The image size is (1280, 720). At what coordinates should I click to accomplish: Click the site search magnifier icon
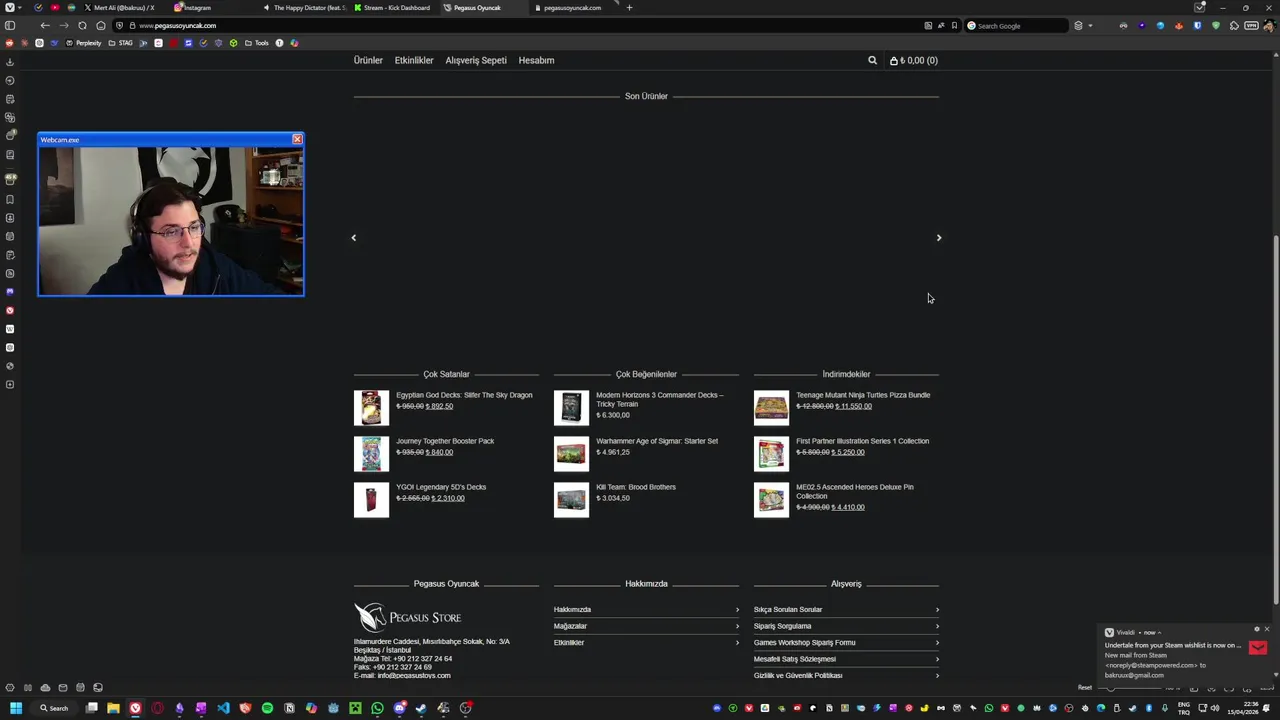point(872,61)
